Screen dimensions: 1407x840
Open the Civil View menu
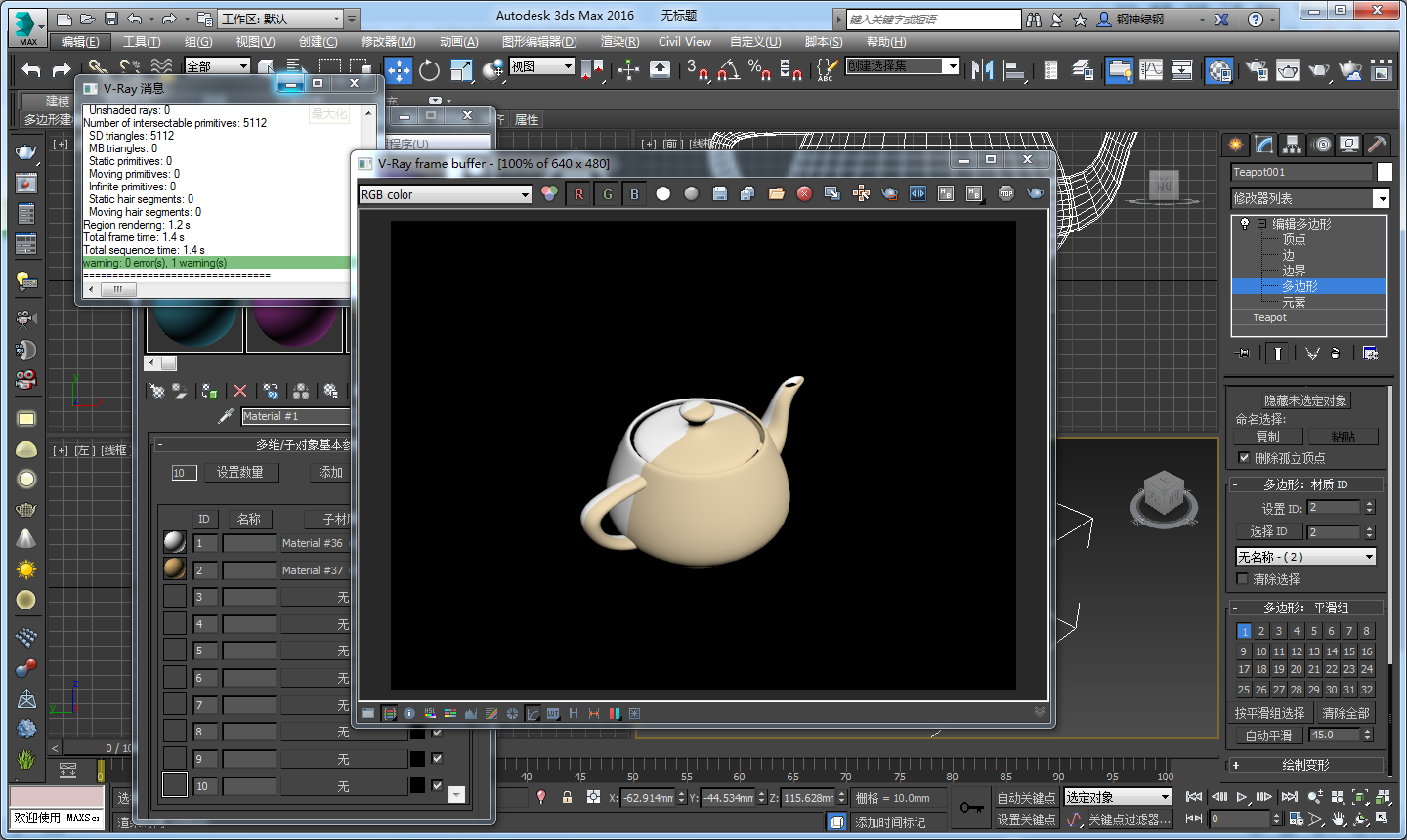684,41
